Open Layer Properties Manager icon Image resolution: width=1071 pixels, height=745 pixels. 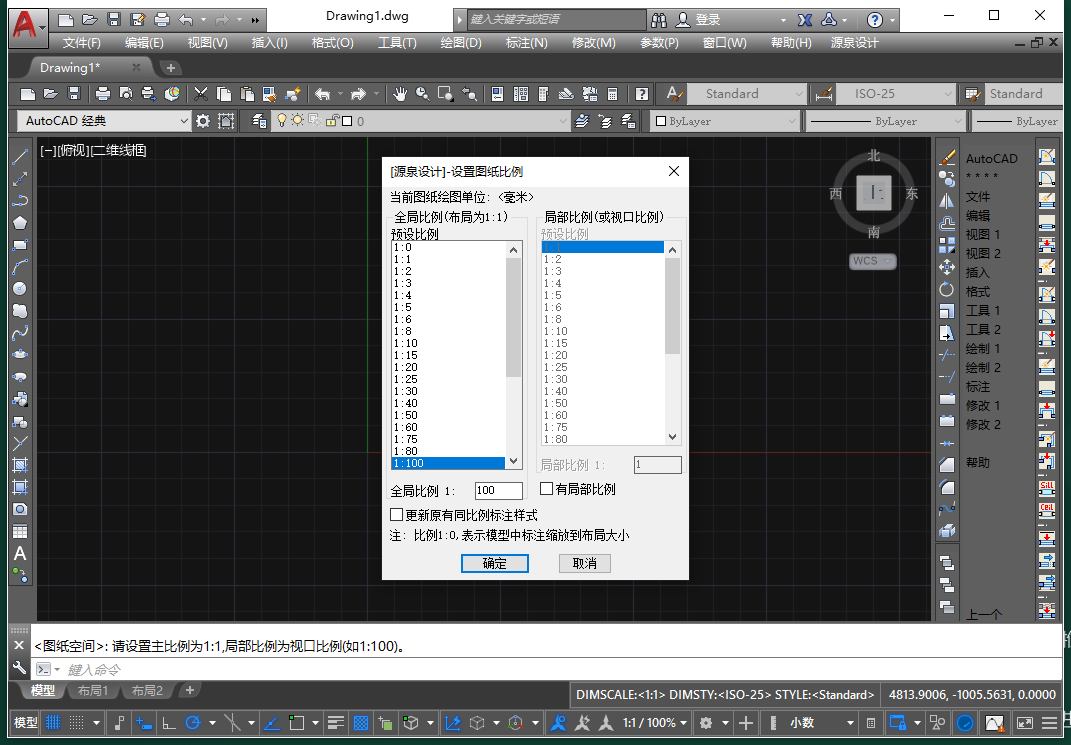[x=258, y=121]
